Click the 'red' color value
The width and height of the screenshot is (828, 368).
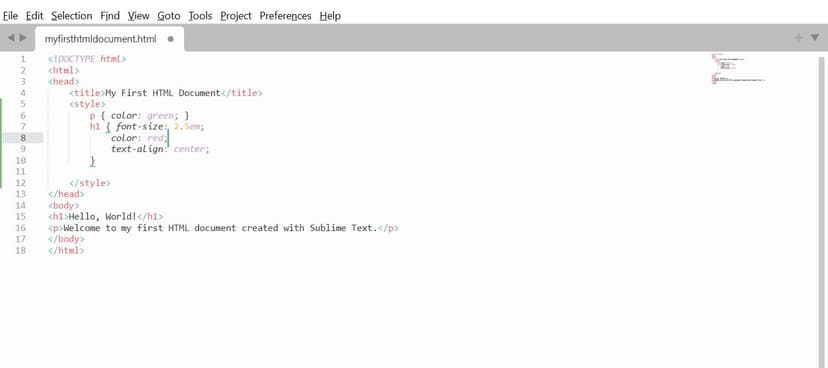[x=155, y=138]
